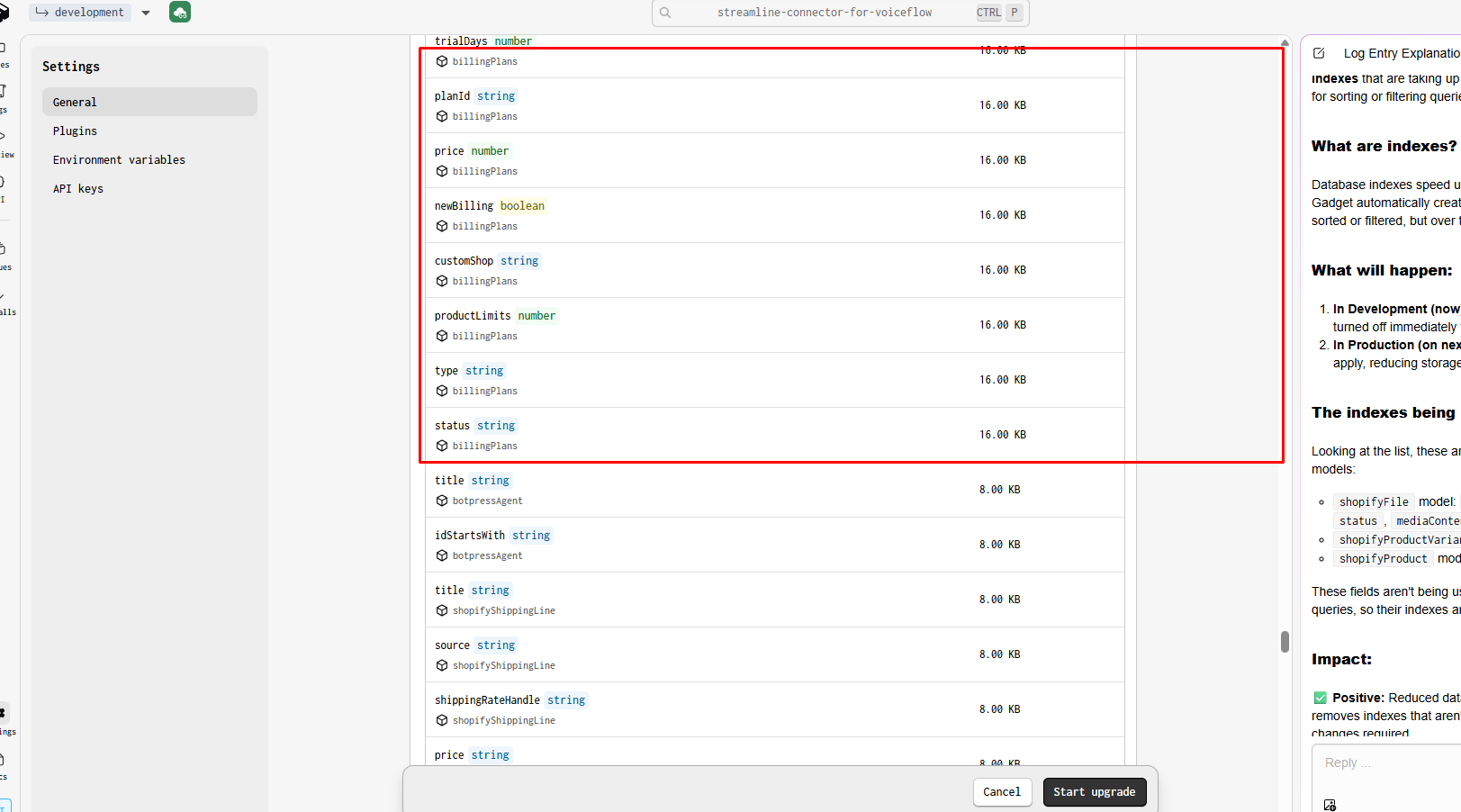Click the model cube icon in the trialDays row

(x=442, y=61)
